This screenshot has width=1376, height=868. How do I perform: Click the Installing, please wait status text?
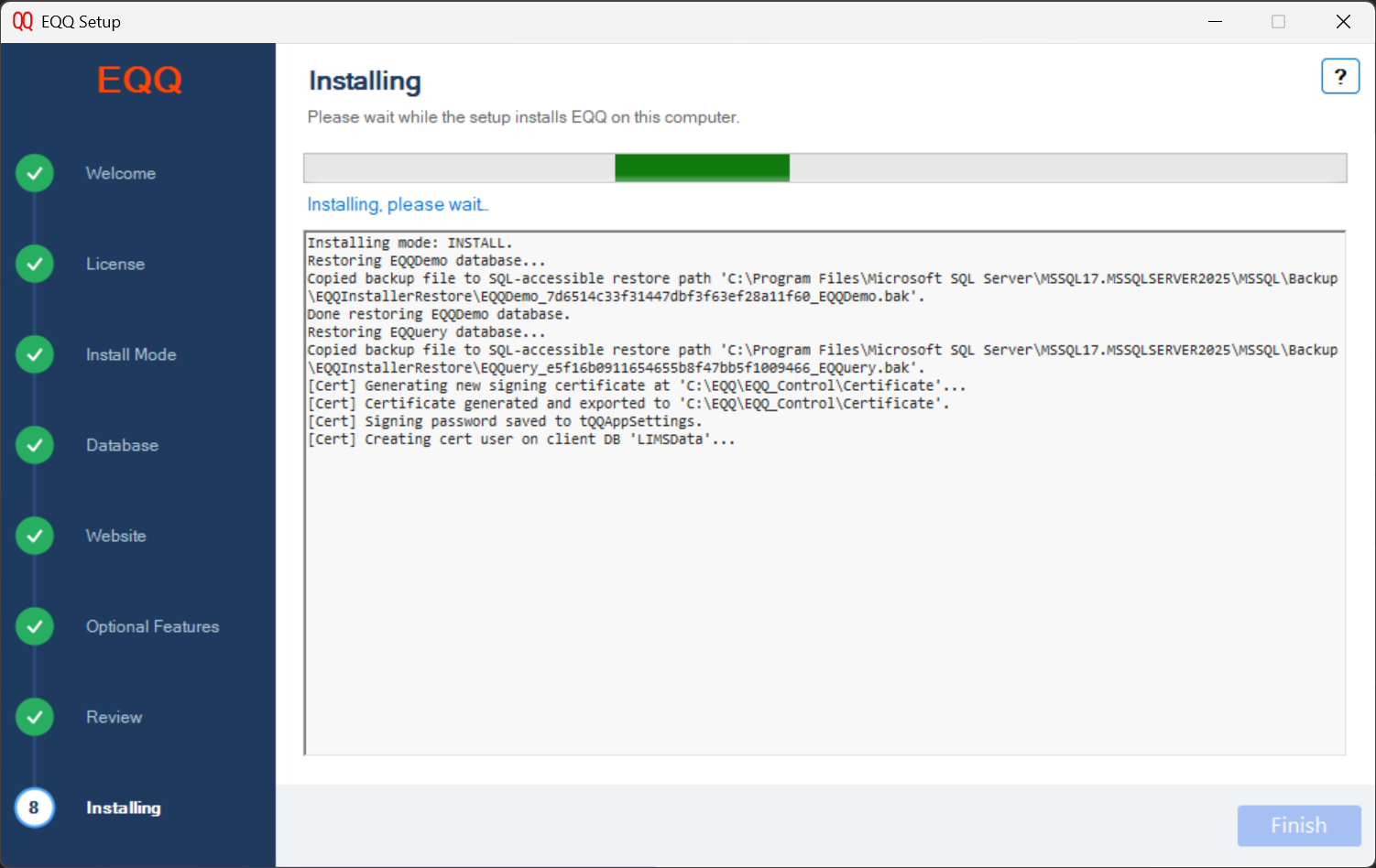click(x=398, y=204)
